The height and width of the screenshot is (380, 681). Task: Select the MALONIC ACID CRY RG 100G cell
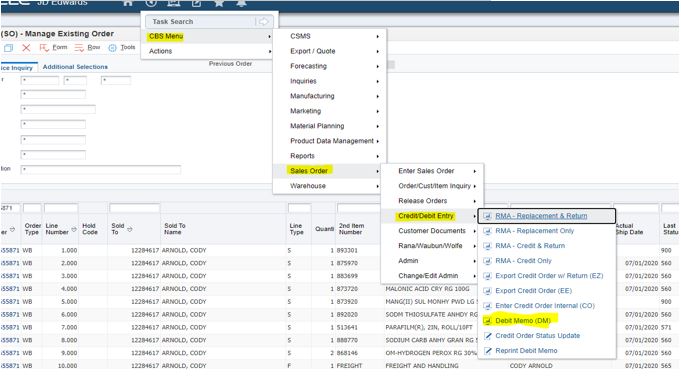pos(427,289)
